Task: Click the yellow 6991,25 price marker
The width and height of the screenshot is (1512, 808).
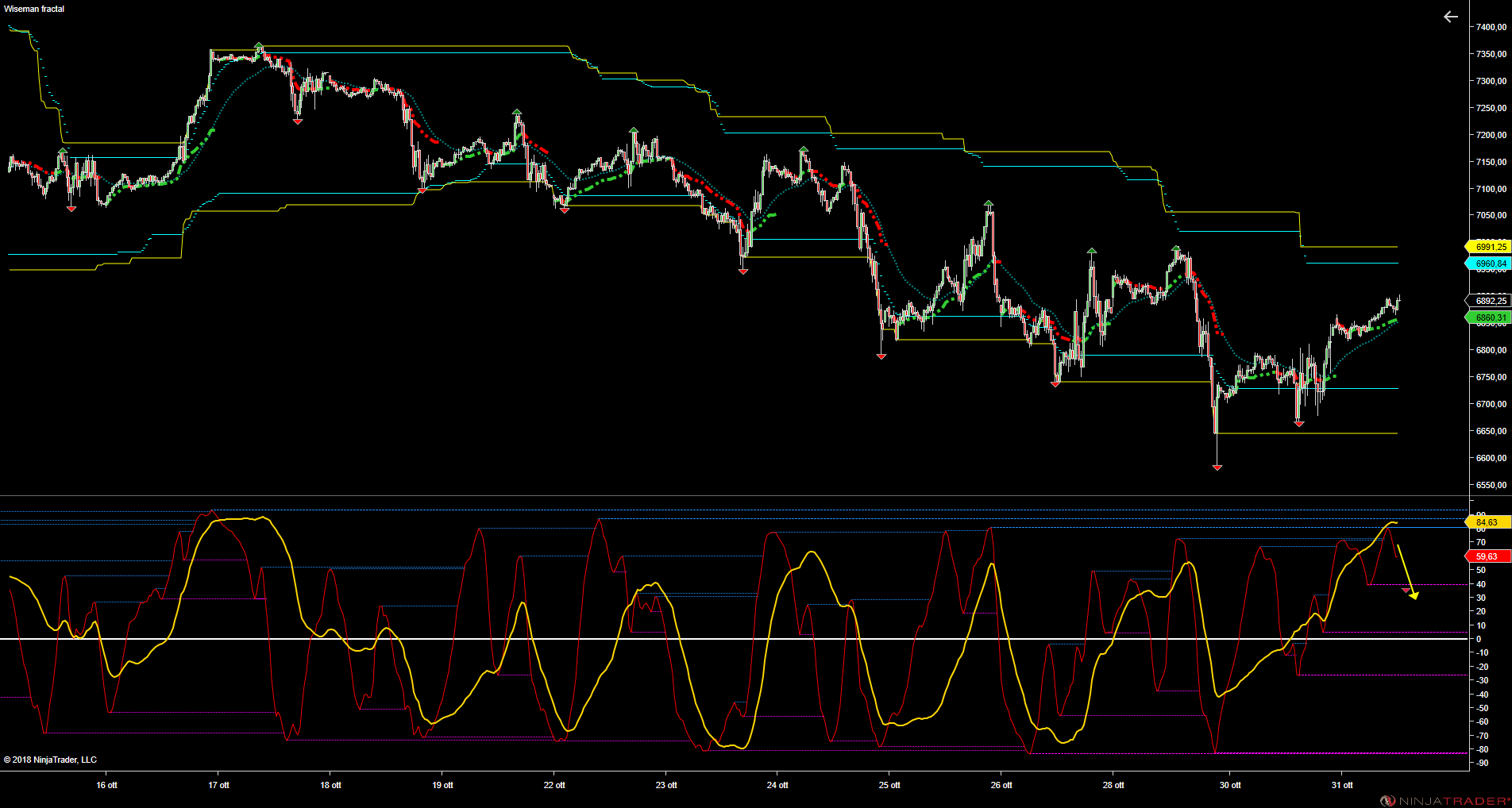Action: point(1487,247)
